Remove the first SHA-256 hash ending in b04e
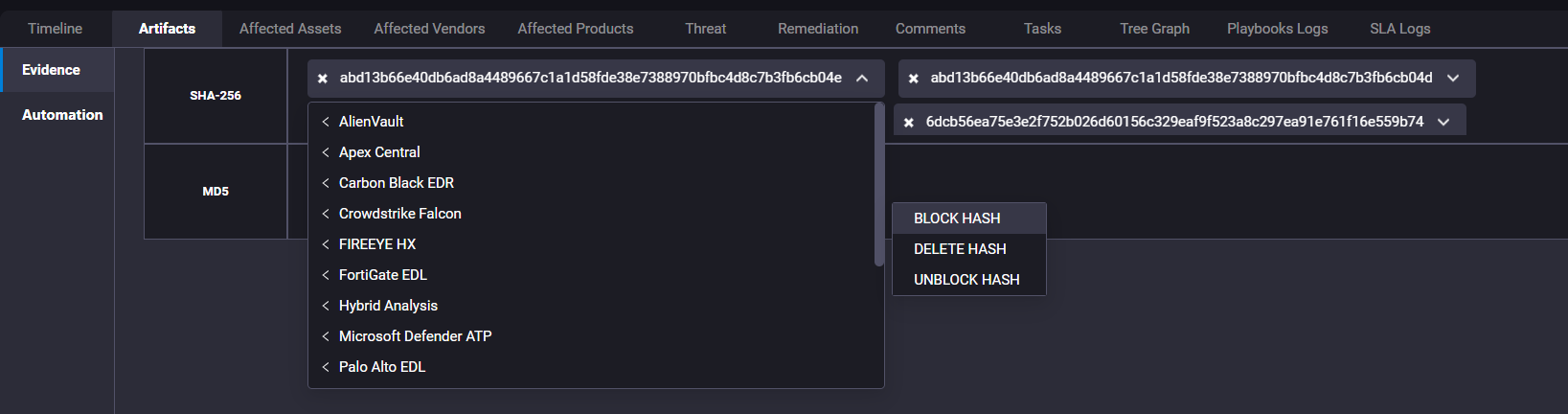 [323, 79]
